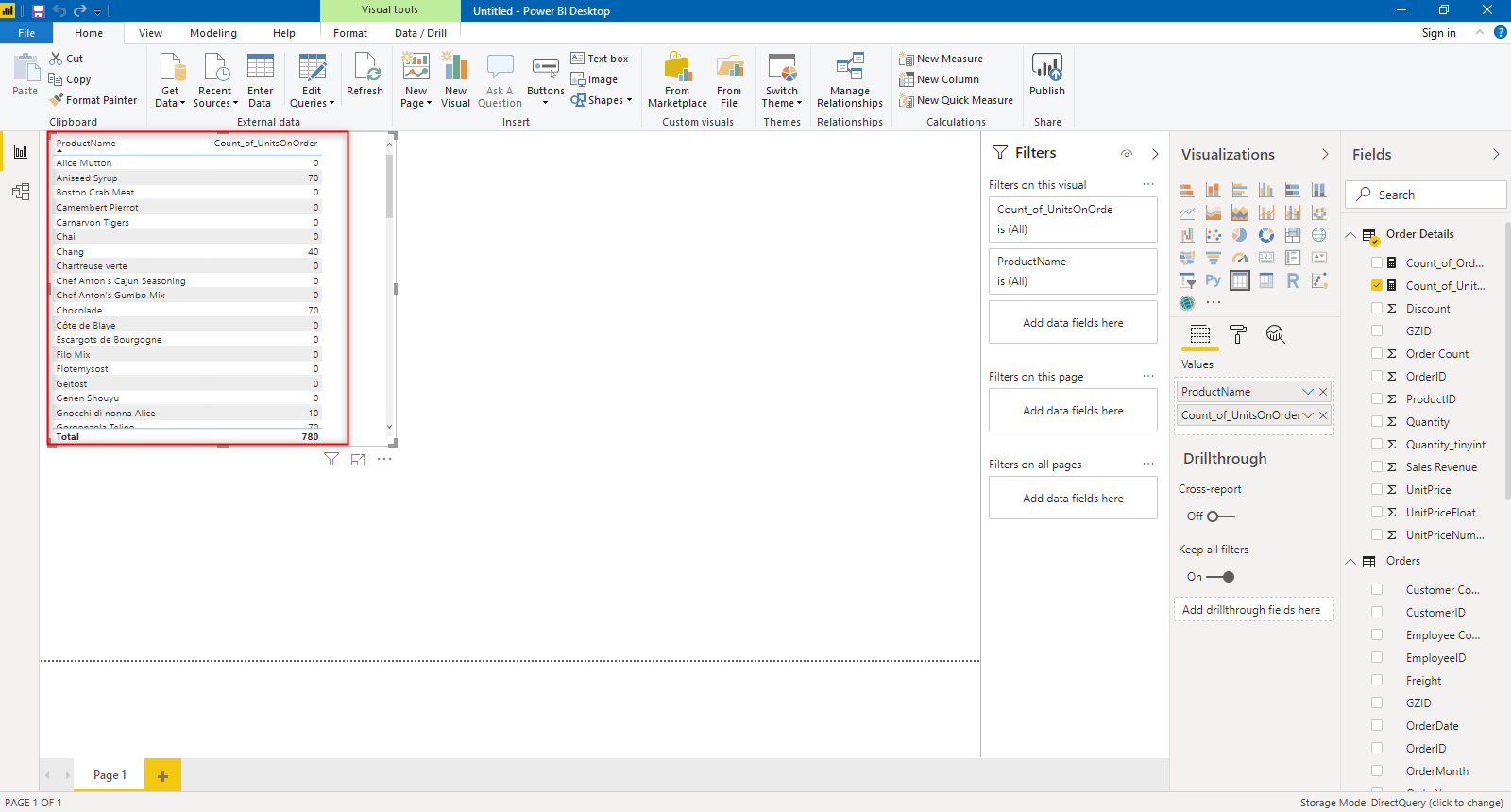1511x812 pixels.
Task: Click the Fields search box
Action: click(1425, 195)
